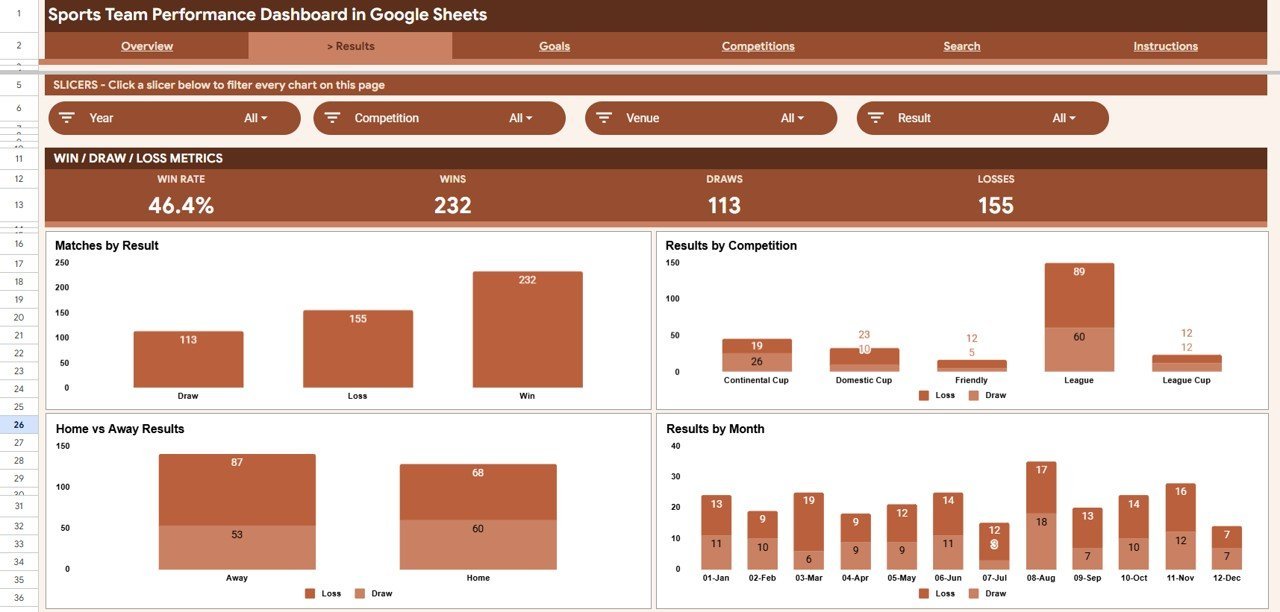Click Loss legend swatch in Results by Competition
The height and width of the screenshot is (612, 1280).
tap(924, 395)
